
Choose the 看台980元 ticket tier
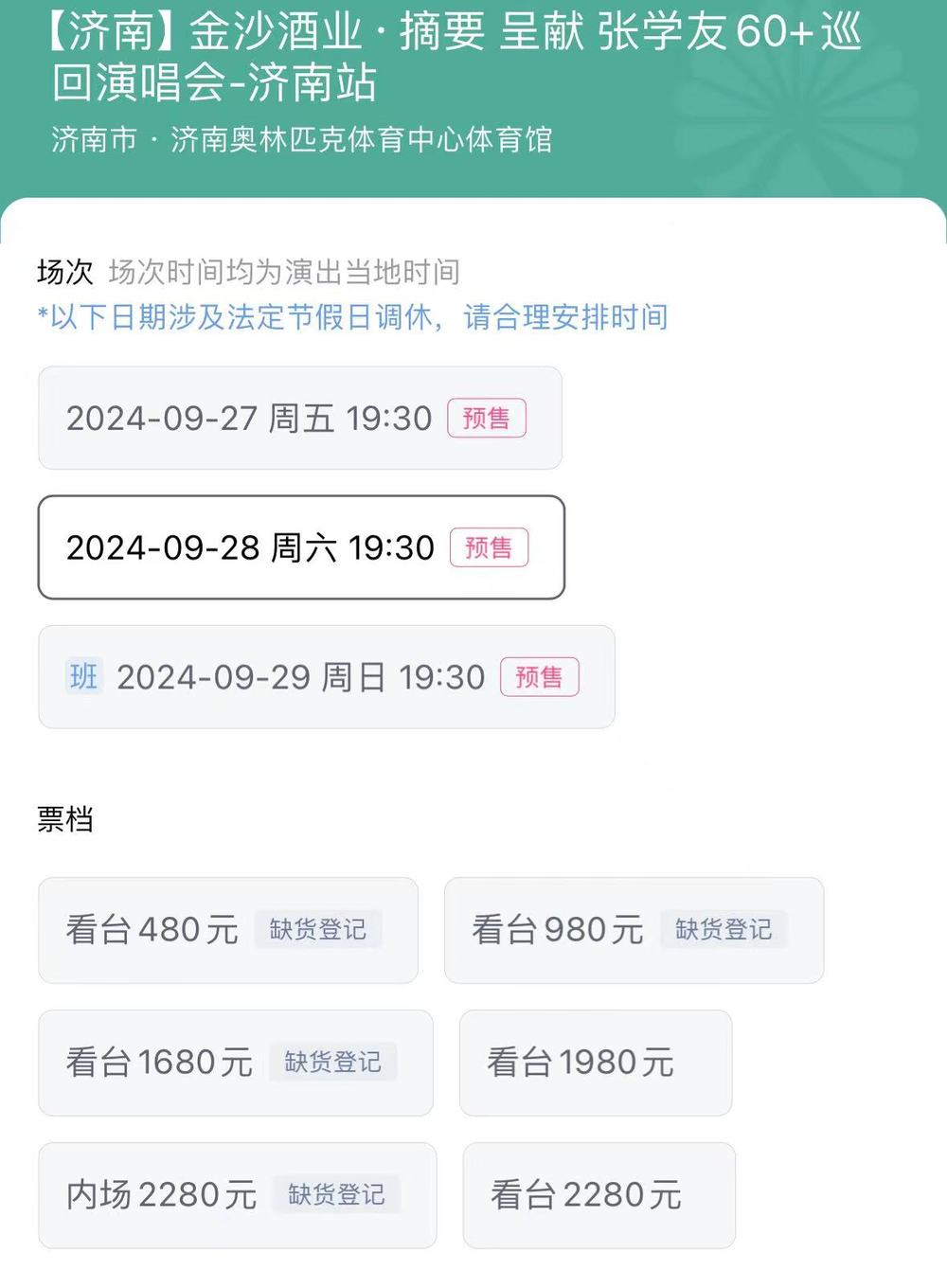(x=634, y=930)
